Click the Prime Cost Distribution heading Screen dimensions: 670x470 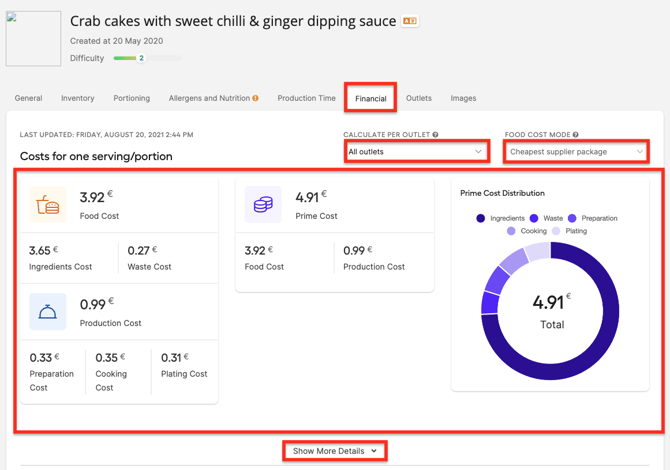pyautogui.click(x=502, y=193)
